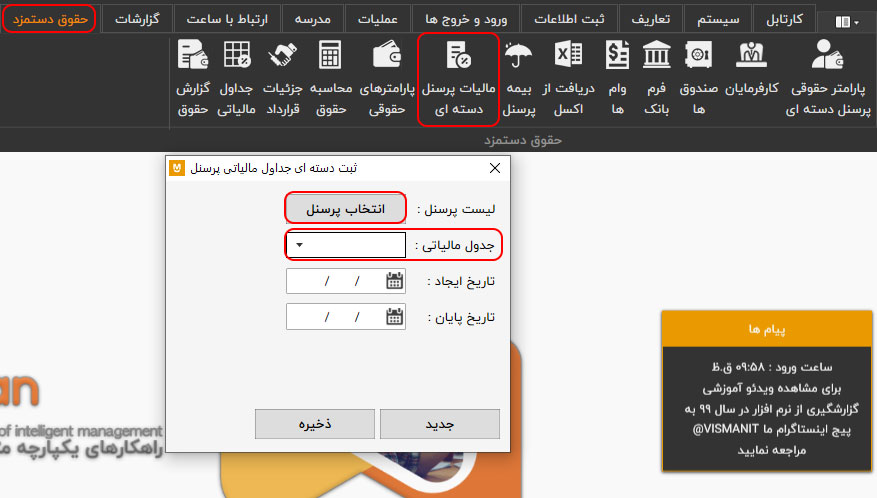The width and height of the screenshot is (877, 498).
Task: Open دریافت از اکسل import icon
Action: [568, 77]
